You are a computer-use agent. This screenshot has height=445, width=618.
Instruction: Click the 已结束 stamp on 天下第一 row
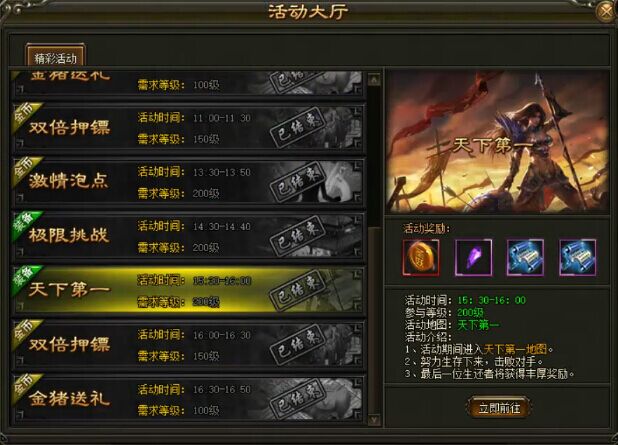298,291
